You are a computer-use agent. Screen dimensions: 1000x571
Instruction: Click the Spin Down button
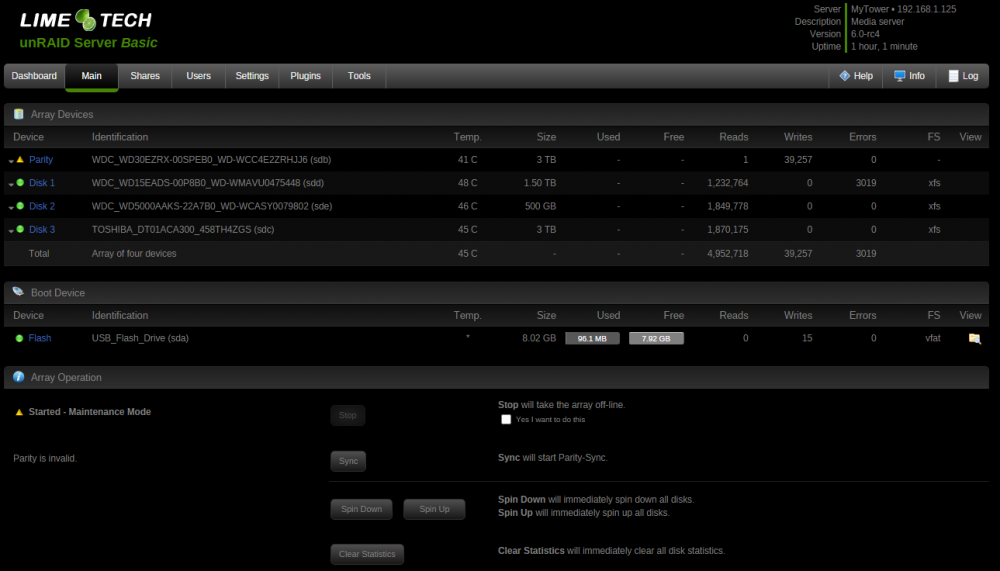pos(362,509)
